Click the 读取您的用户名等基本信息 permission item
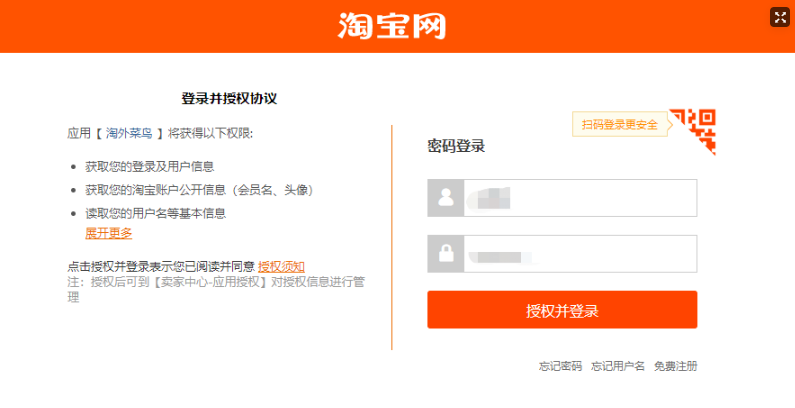This screenshot has width=795, height=408. click(x=156, y=213)
